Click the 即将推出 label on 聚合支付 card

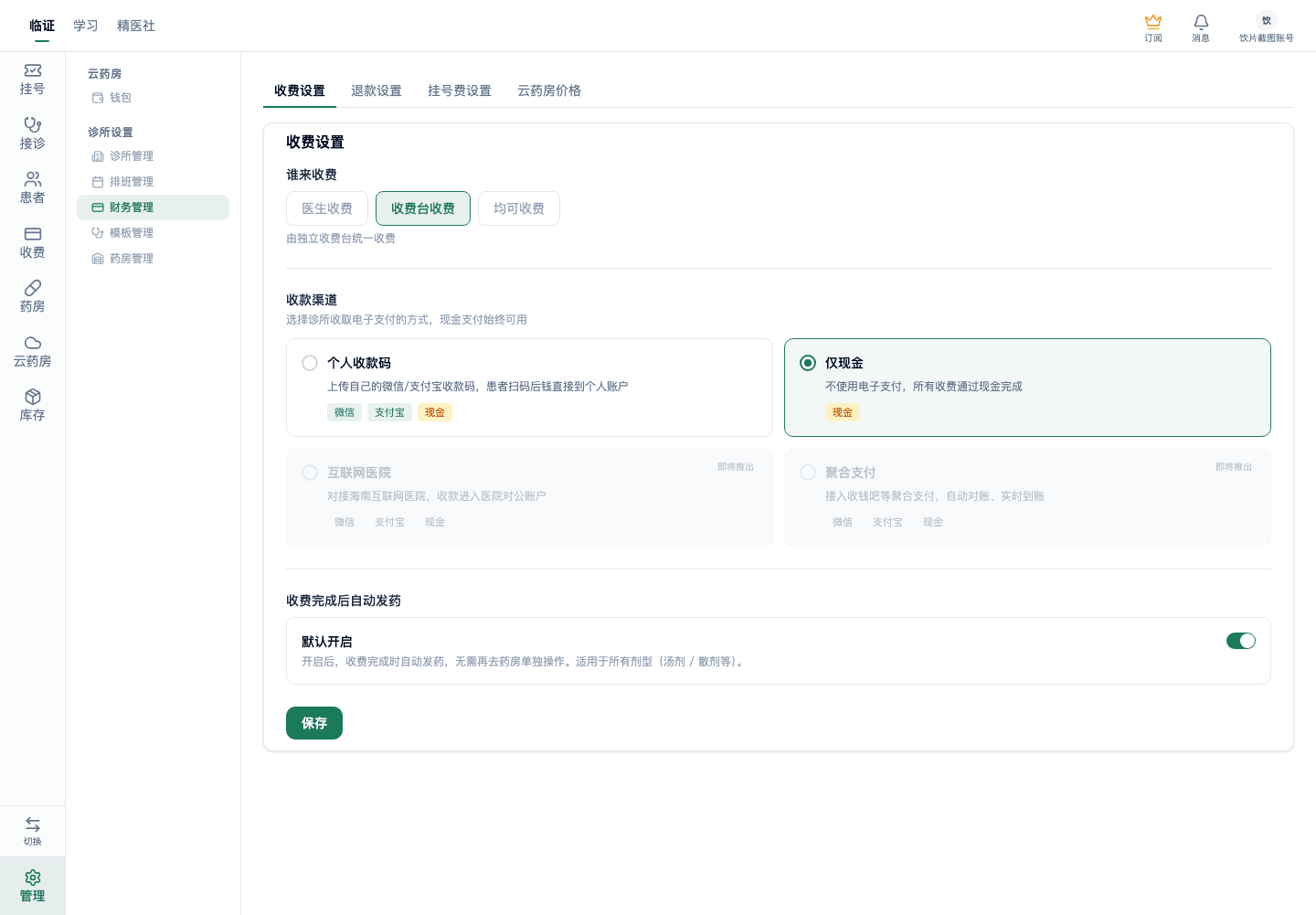(1234, 467)
